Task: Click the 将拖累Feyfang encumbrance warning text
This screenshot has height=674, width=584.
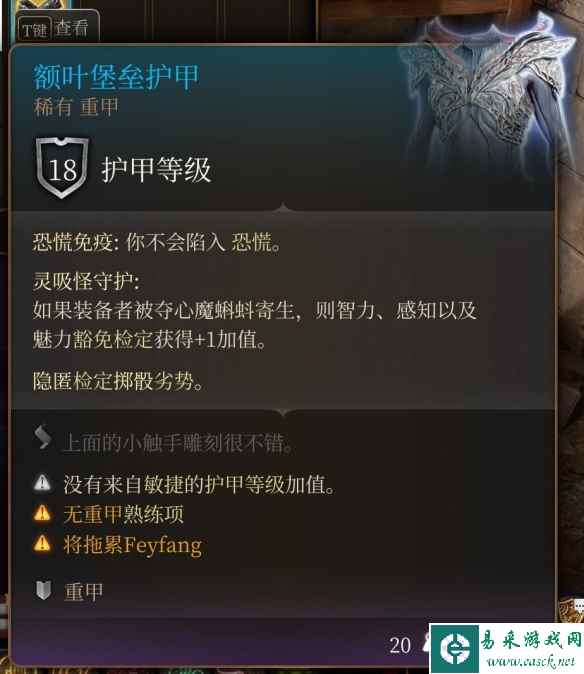Action: pyautogui.click(x=132, y=545)
